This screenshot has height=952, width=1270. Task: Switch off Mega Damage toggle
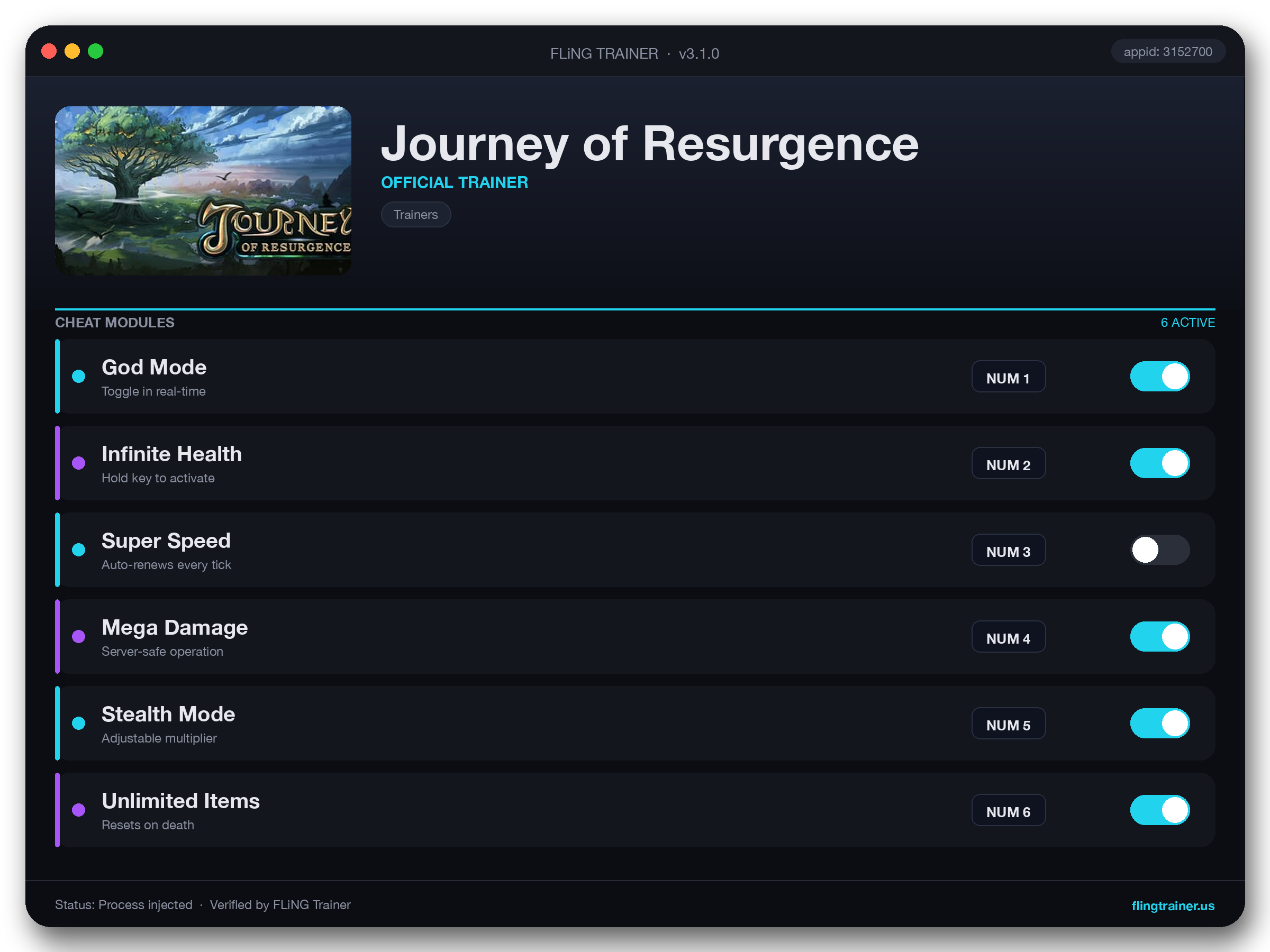click(1160, 636)
